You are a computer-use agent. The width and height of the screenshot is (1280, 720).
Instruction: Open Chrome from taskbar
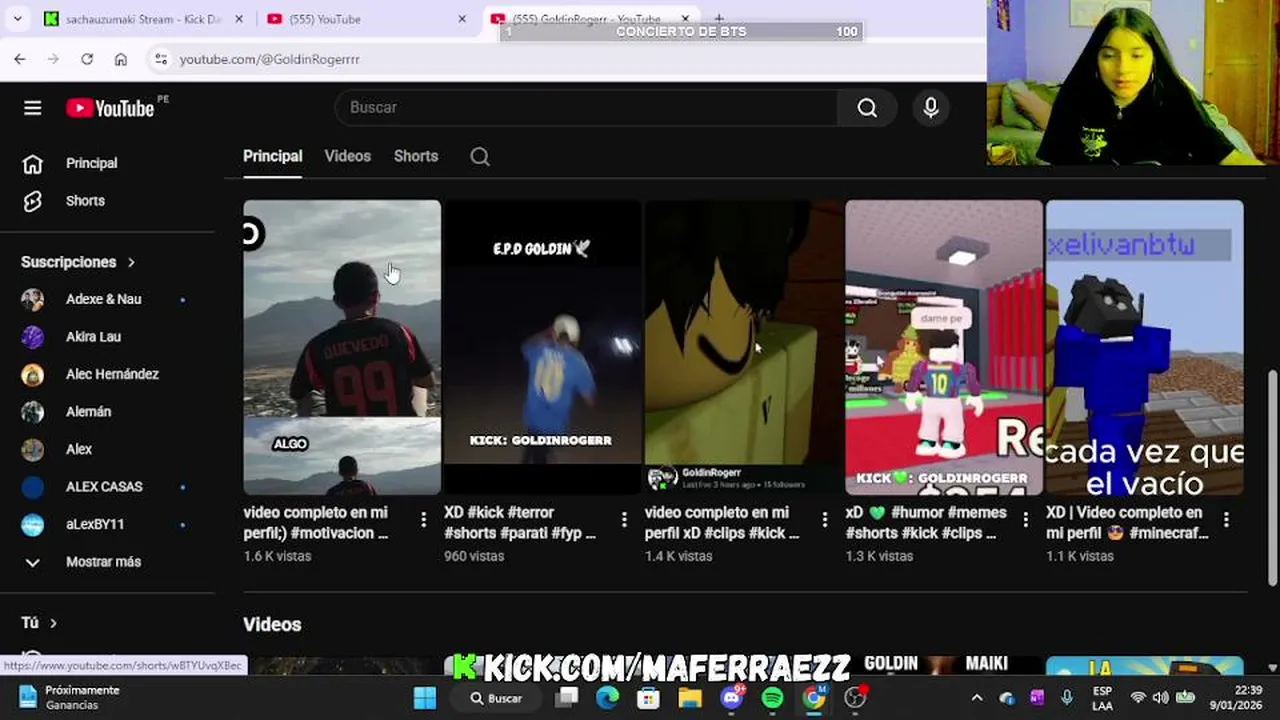814,698
